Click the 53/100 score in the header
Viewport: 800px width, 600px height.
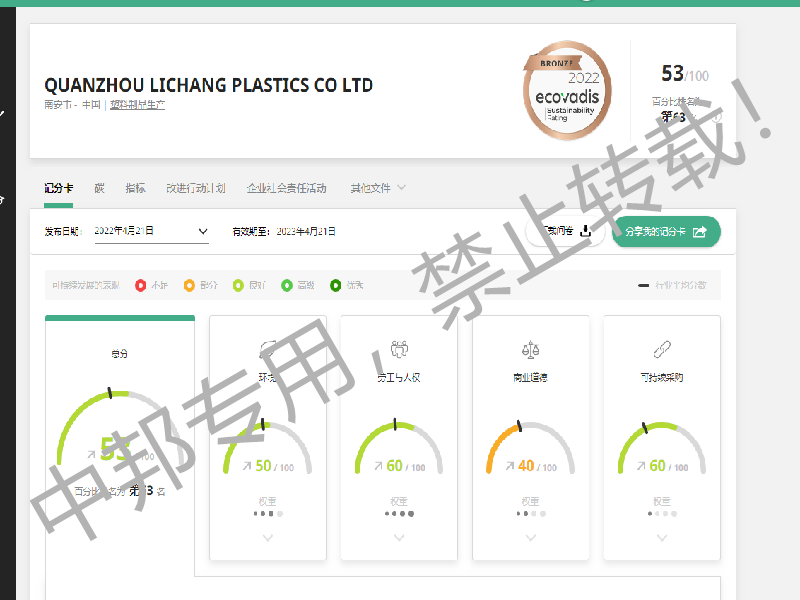(x=685, y=74)
